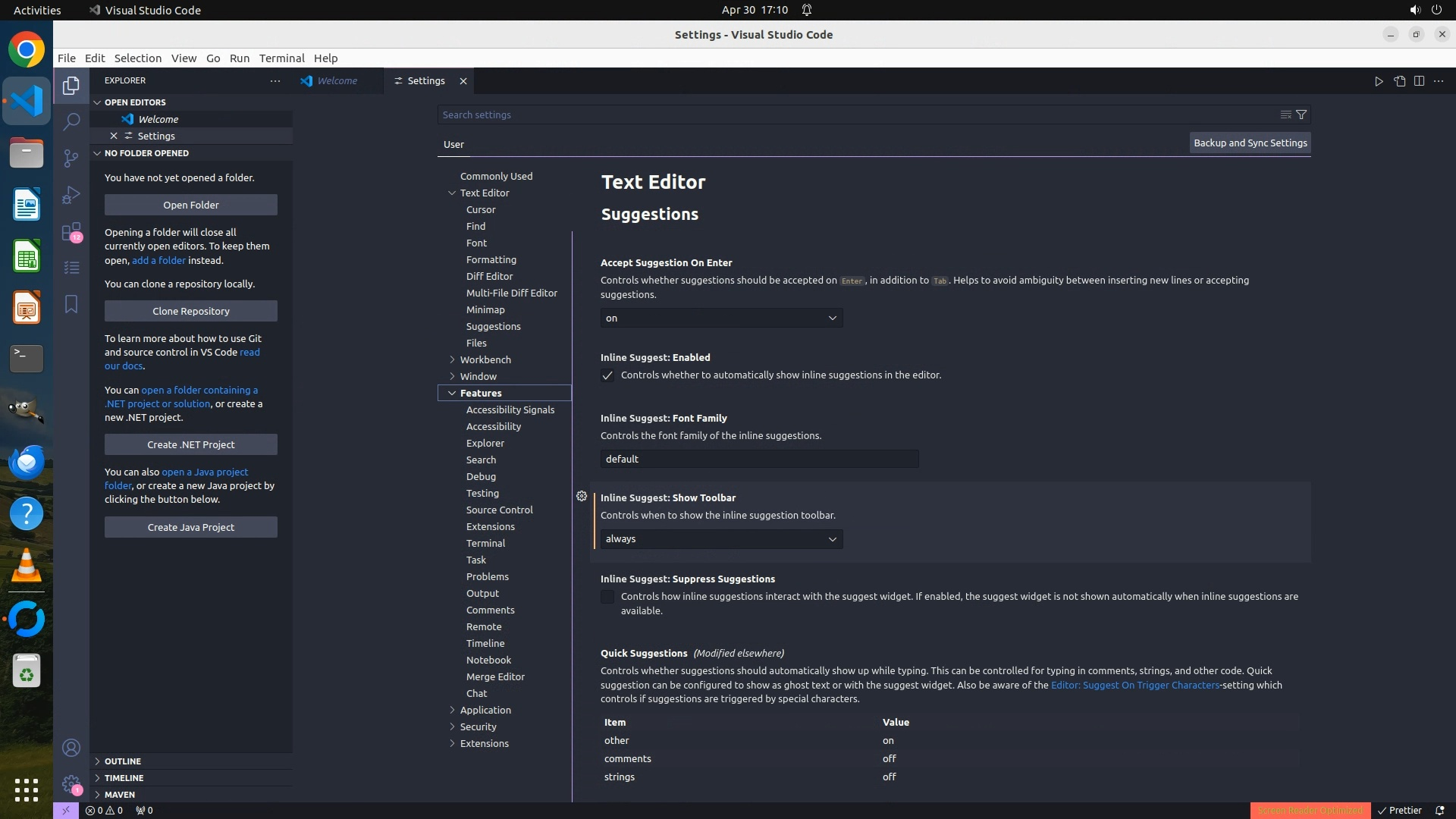Enable Inline Suggest Suppress Suggestions checkbox
This screenshot has height=819, width=1456.
pyautogui.click(x=607, y=597)
